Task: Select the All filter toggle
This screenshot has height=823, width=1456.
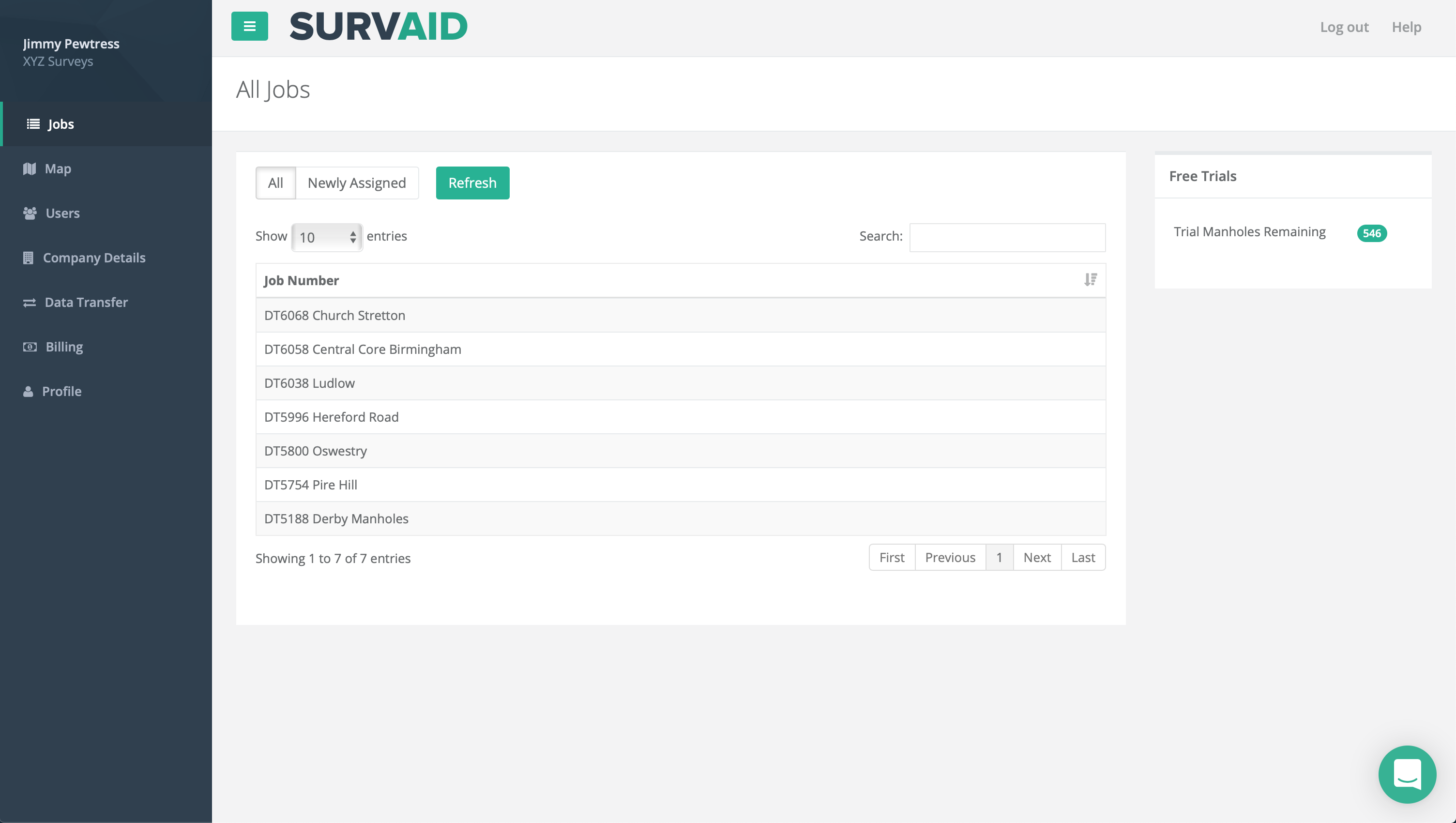Action: pos(275,183)
